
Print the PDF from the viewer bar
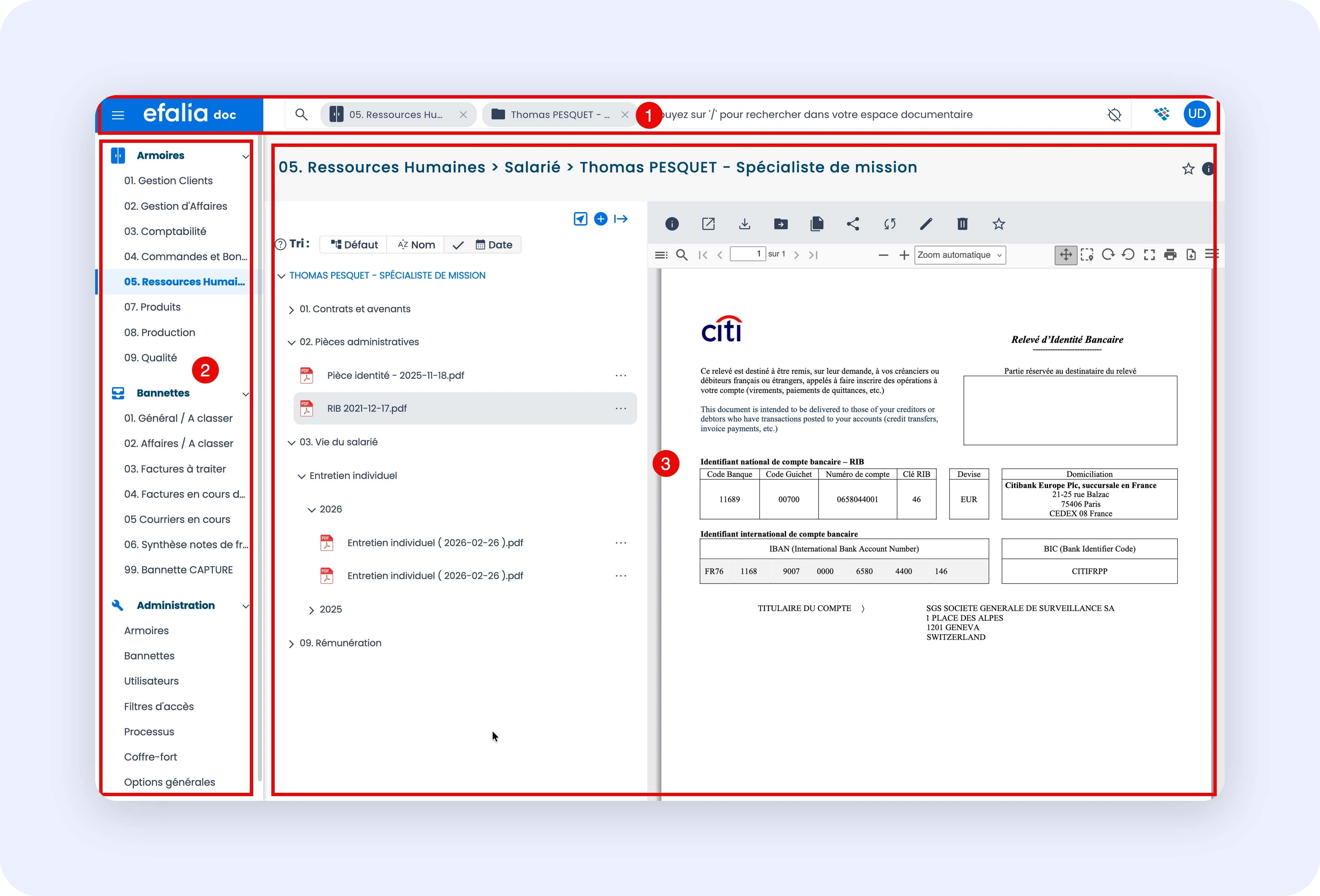(x=1170, y=255)
